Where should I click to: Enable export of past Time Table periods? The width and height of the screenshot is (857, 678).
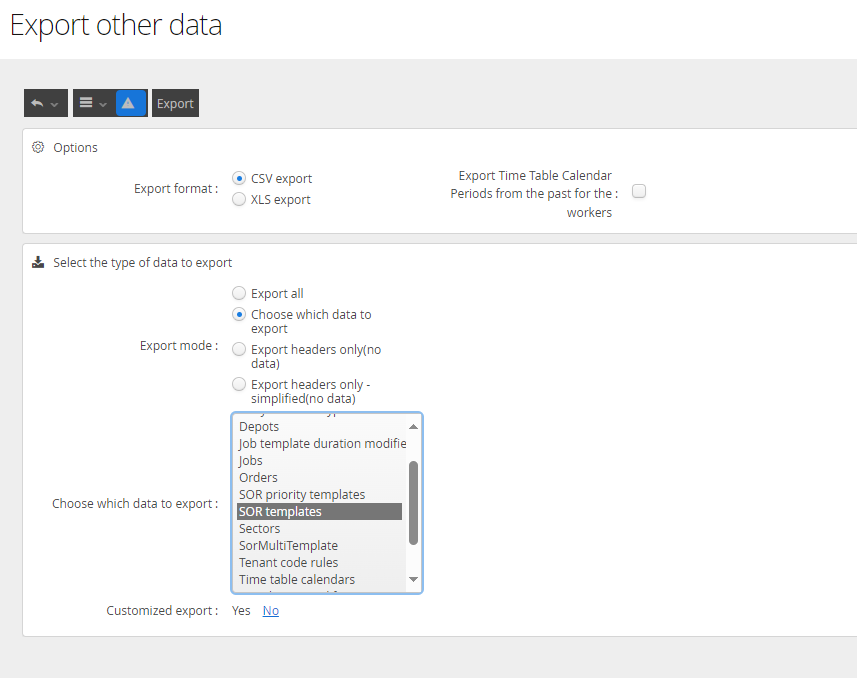coord(638,191)
